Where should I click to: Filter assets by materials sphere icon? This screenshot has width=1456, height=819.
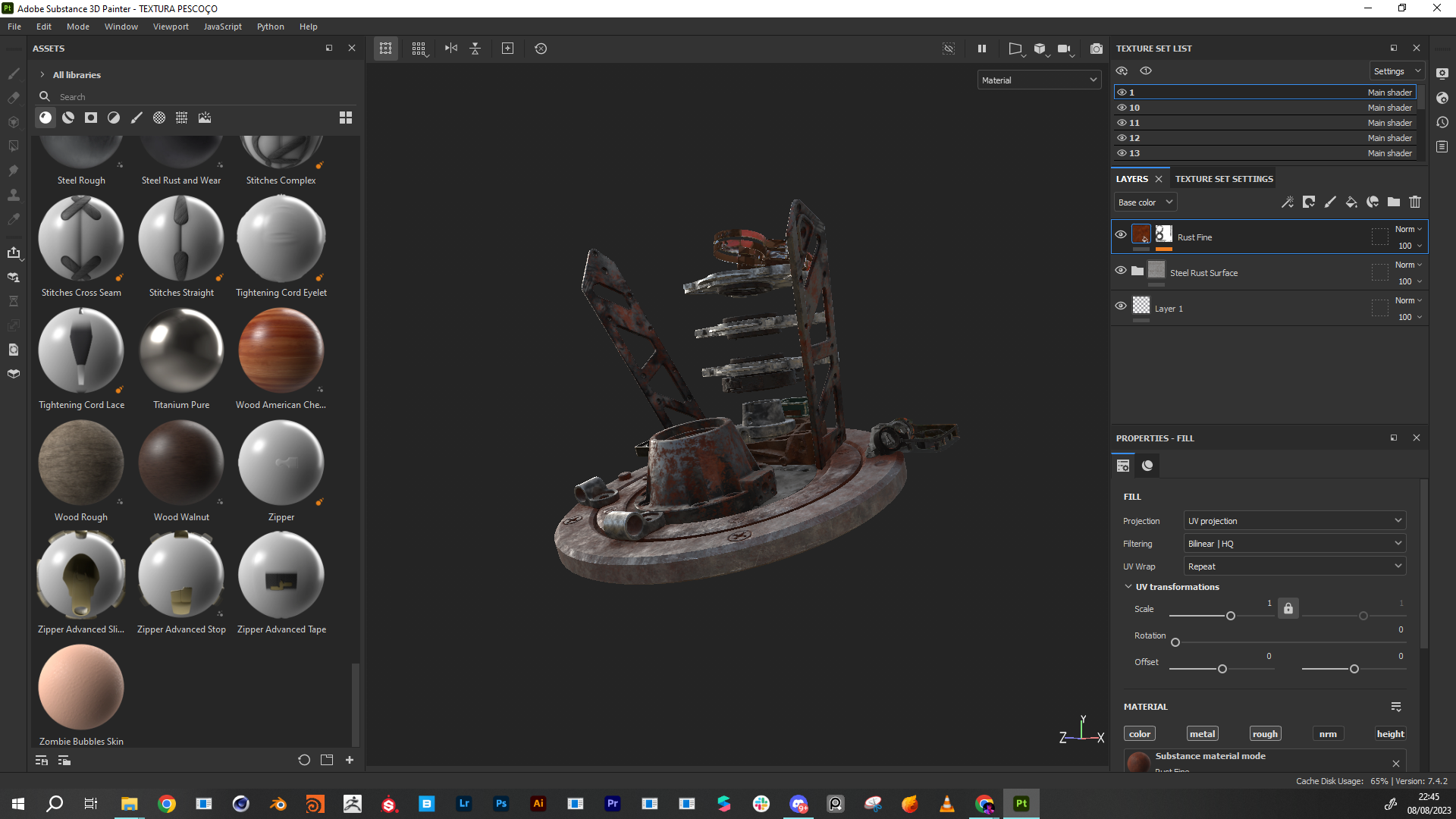pos(45,118)
